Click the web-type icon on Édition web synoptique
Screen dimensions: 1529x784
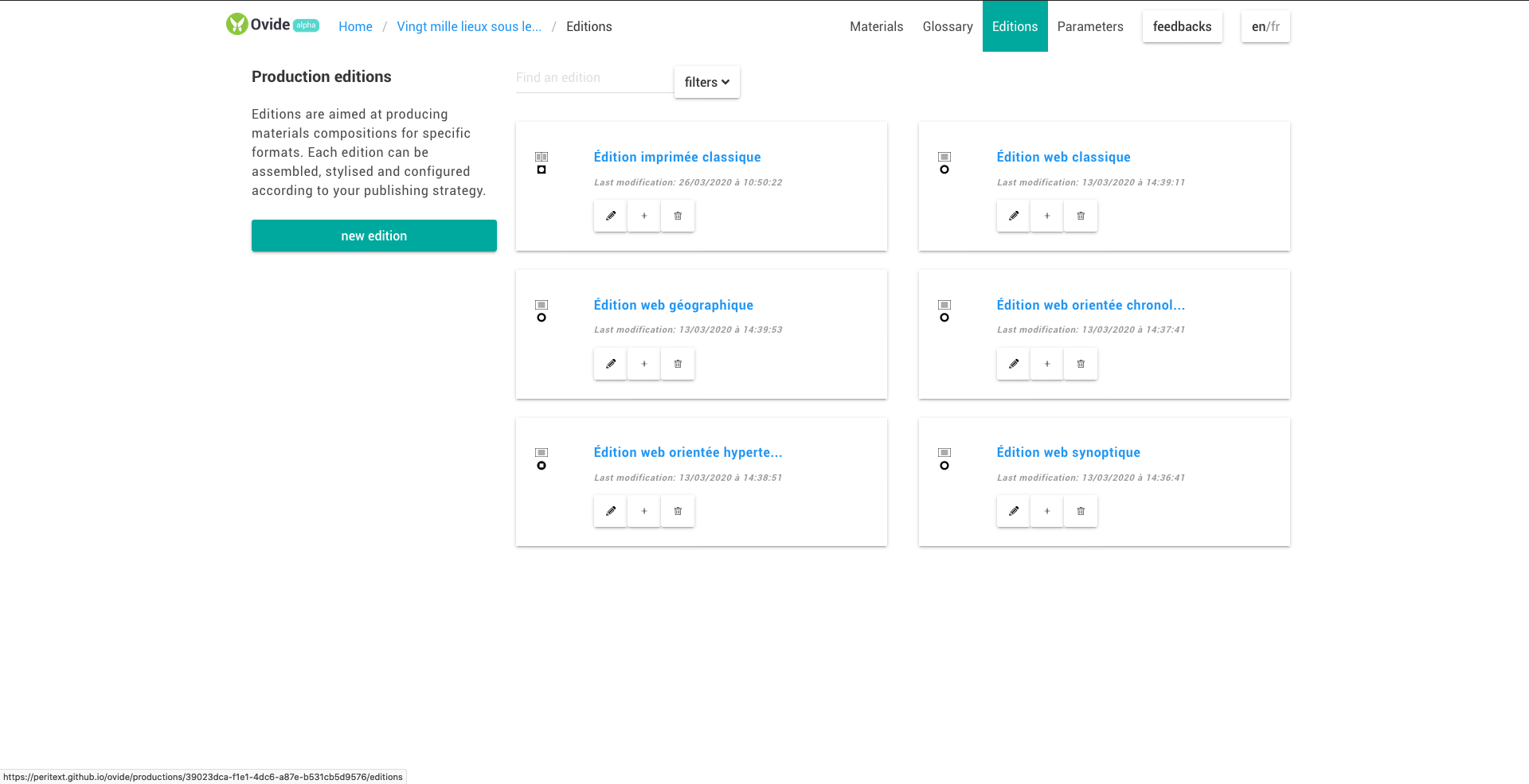coord(944,452)
